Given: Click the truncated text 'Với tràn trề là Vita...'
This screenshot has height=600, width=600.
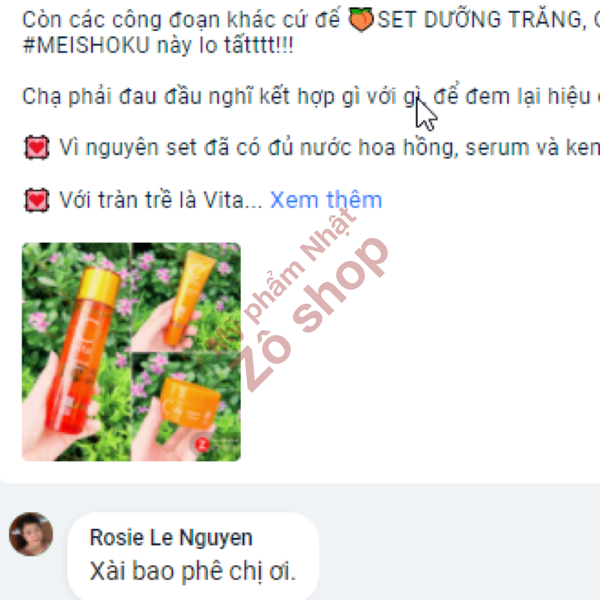Looking at the screenshot, I should [x=161, y=200].
